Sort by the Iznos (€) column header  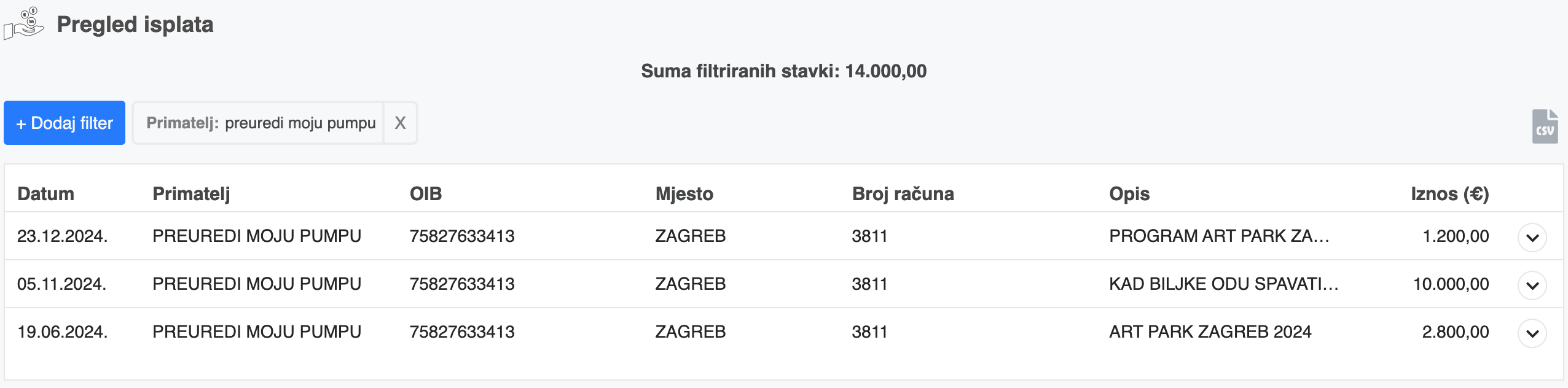click(1450, 194)
